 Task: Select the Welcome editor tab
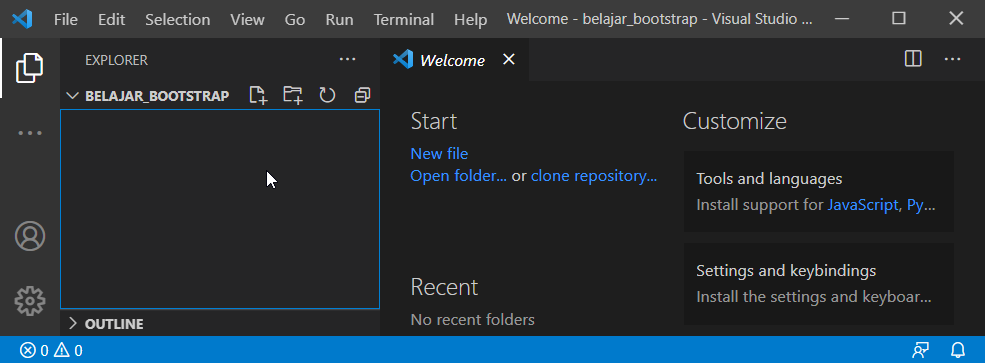(x=454, y=60)
